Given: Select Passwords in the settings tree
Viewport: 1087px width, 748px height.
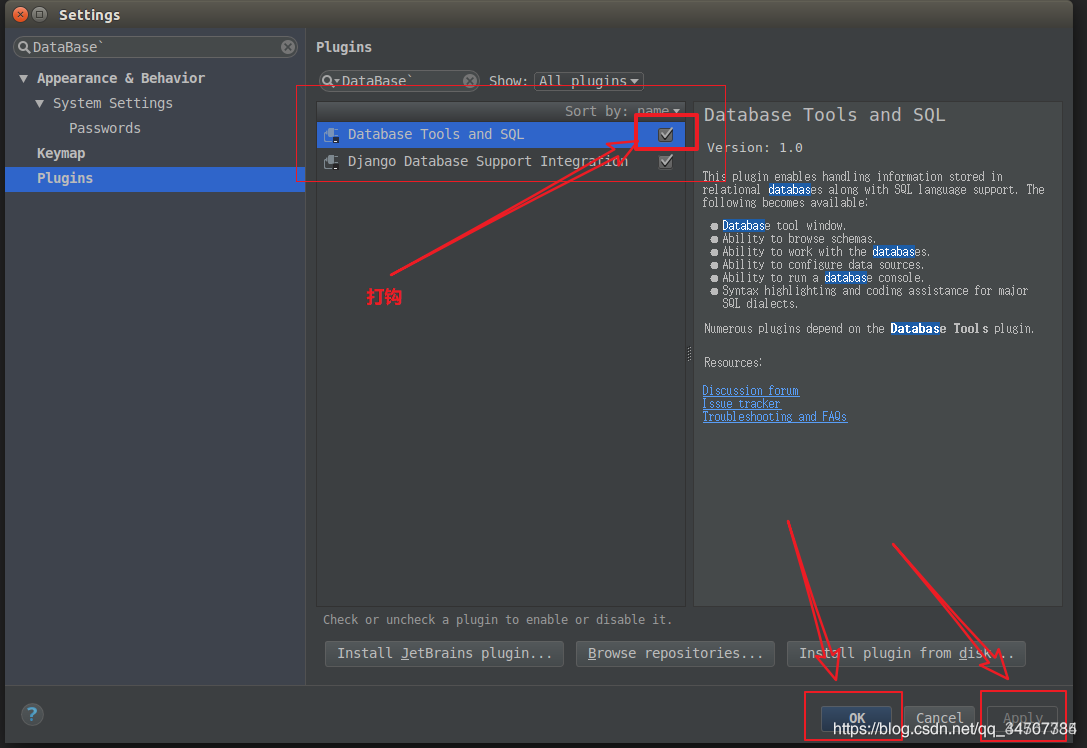Looking at the screenshot, I should pos(105,128).
